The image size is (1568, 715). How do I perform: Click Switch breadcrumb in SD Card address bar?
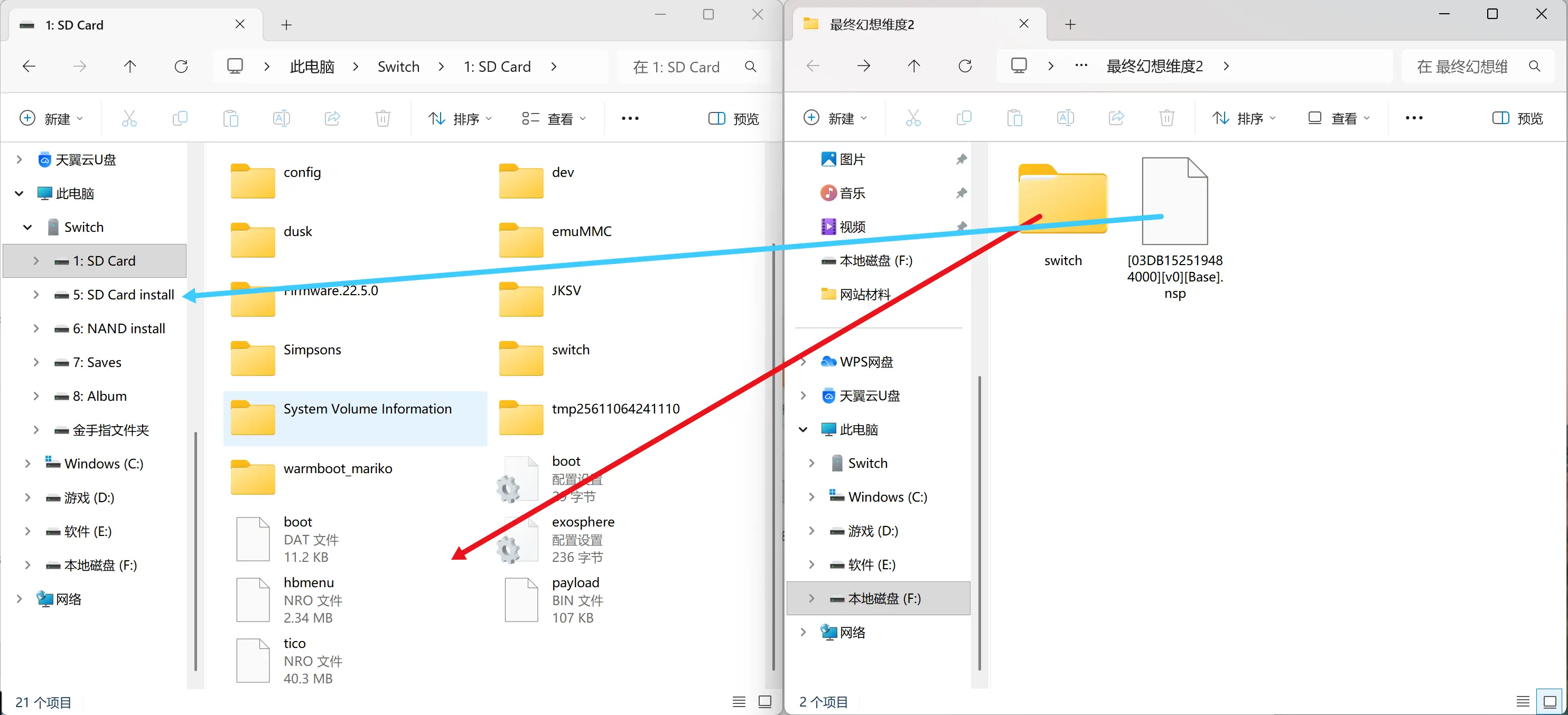pyautogui.click(x=399, y=67)
